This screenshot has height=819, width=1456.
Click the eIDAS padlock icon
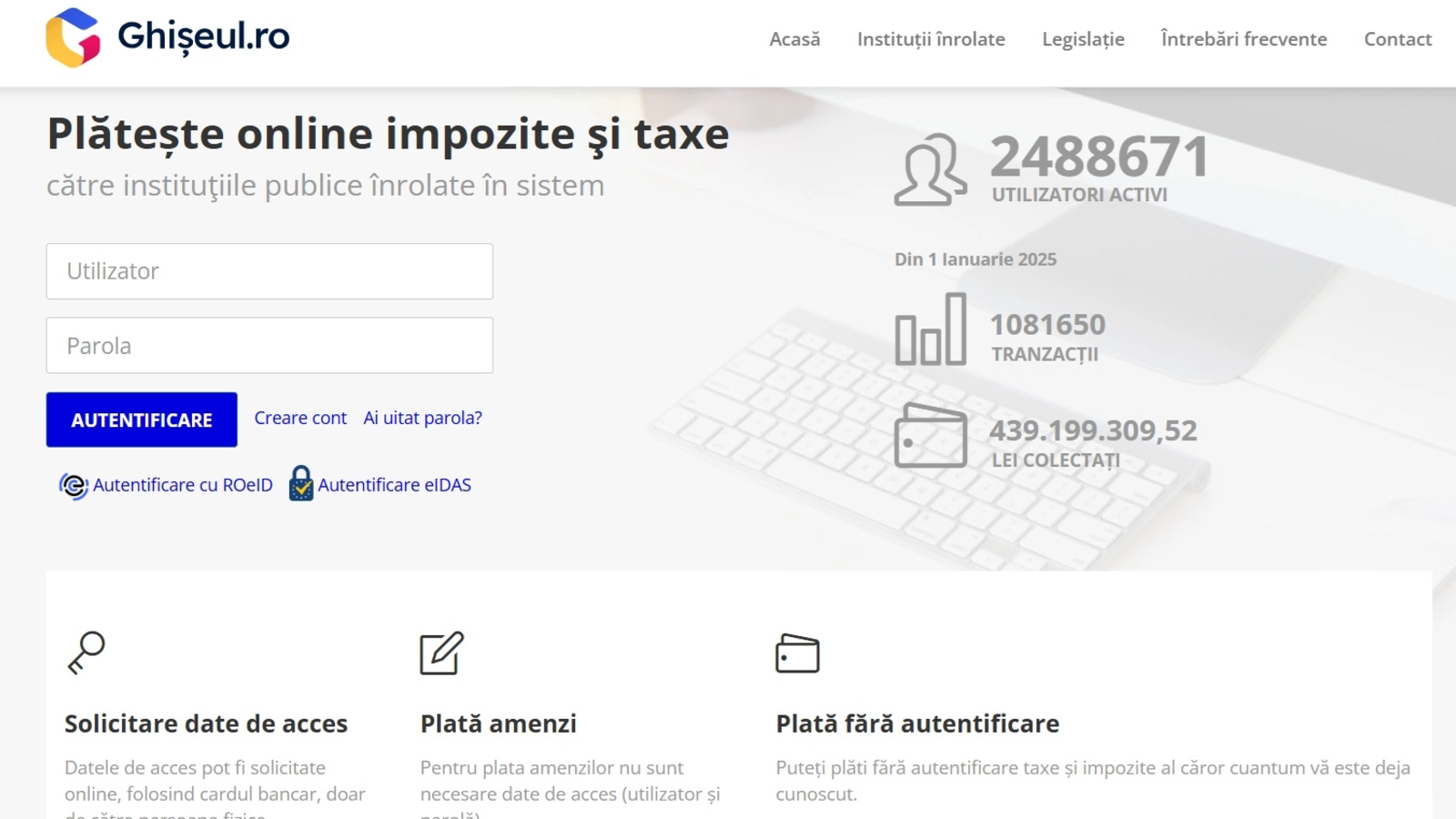[301, 484]
